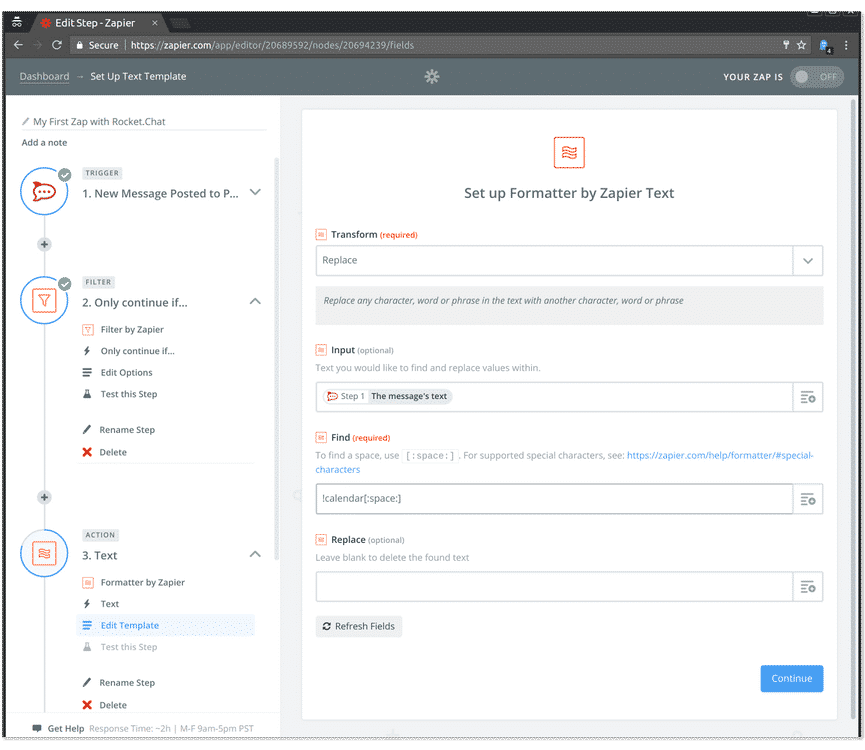
Task: Open Edit Options in the Filter step
Action: tap(126, 372)
